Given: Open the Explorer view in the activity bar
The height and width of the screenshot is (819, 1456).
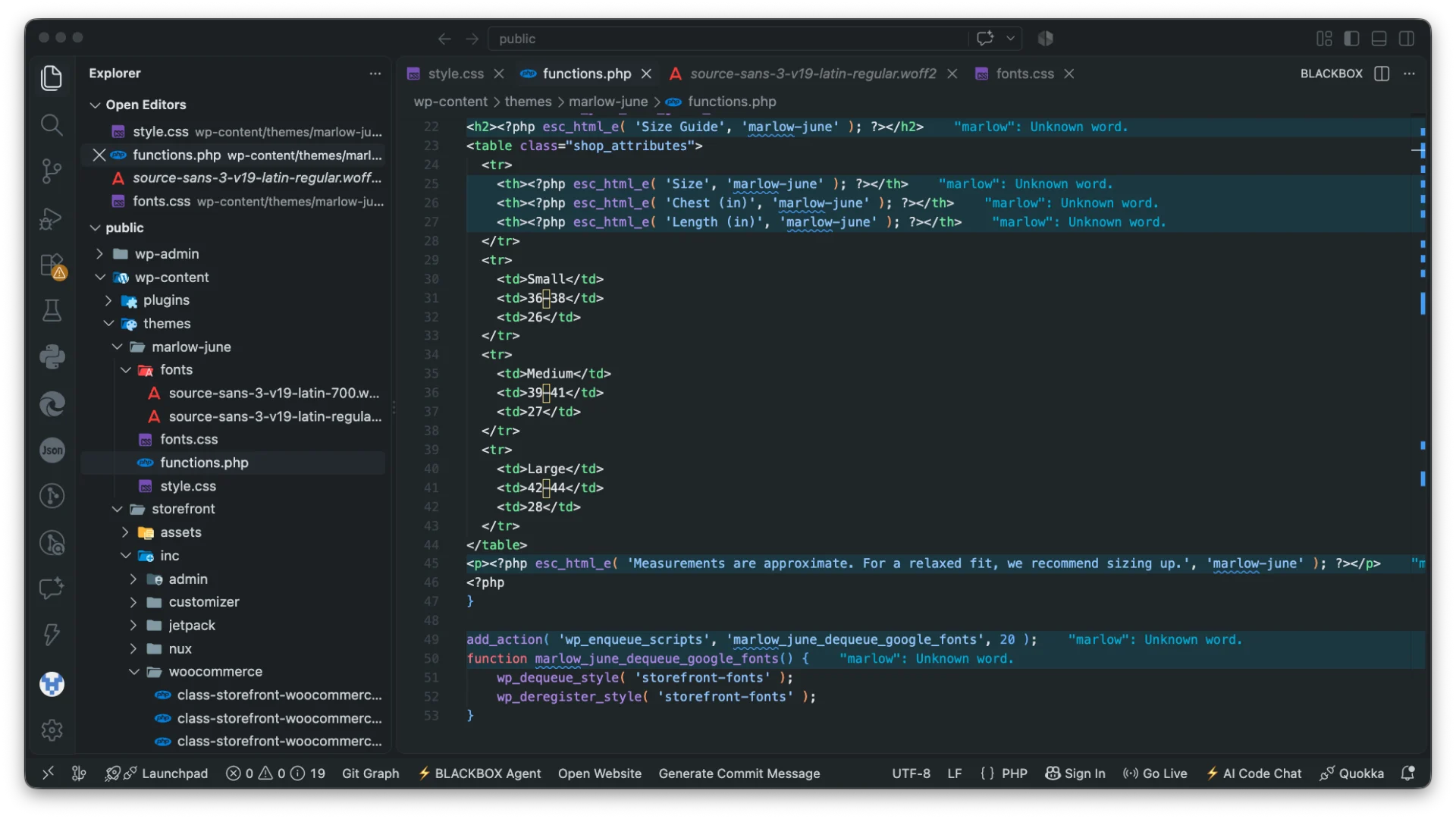Looking at the screenshot, I should (52, 77).
